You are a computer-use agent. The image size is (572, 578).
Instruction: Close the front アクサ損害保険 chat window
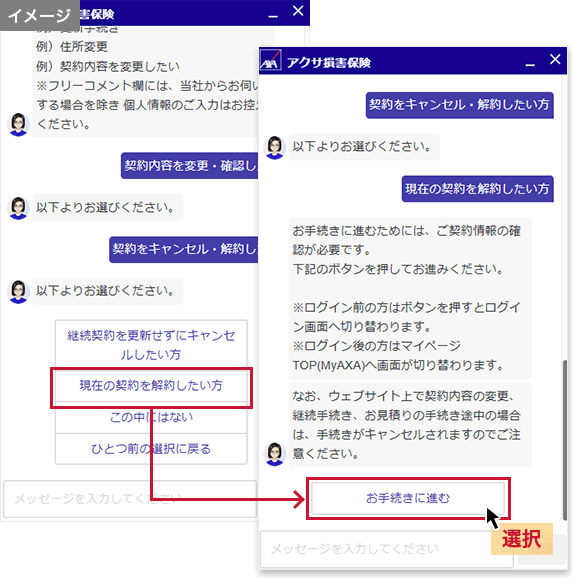(x=555, y=59)
